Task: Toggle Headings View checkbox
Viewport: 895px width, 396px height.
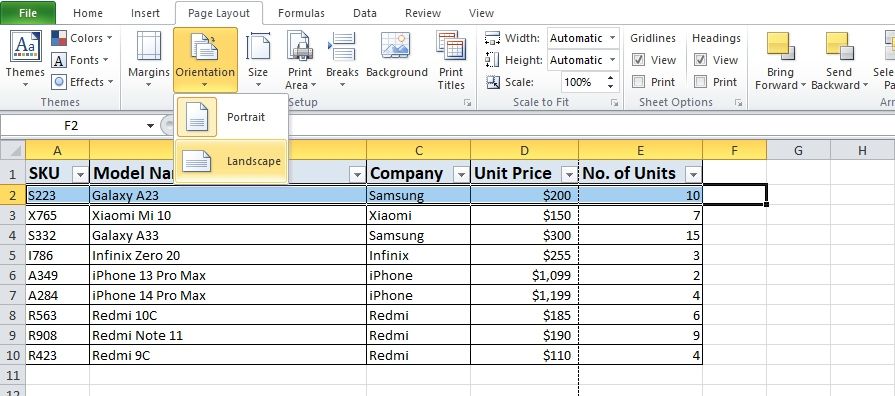Action: pos(700,60)
